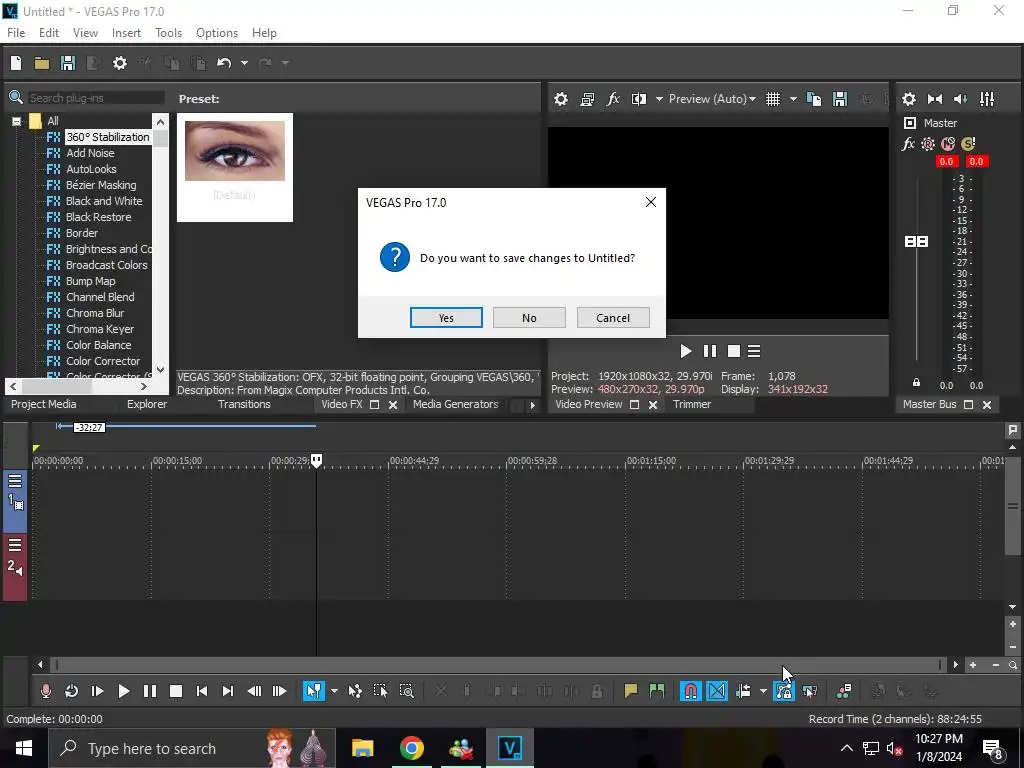Select the Bump Map effect
Screen dimensions: 1024x768
tap(90, 281)
